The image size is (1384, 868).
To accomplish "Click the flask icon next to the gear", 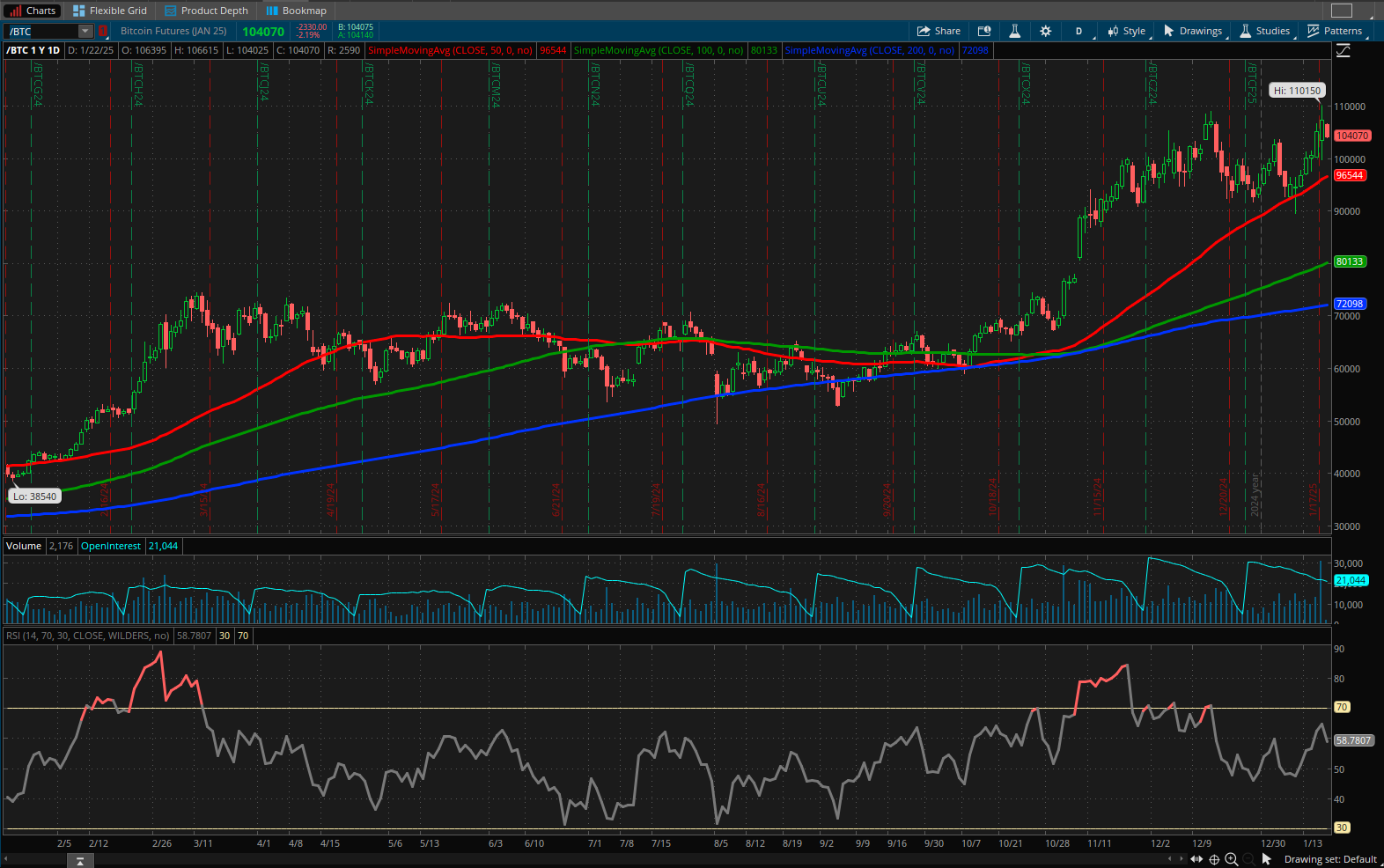I will pos(1014,31).
